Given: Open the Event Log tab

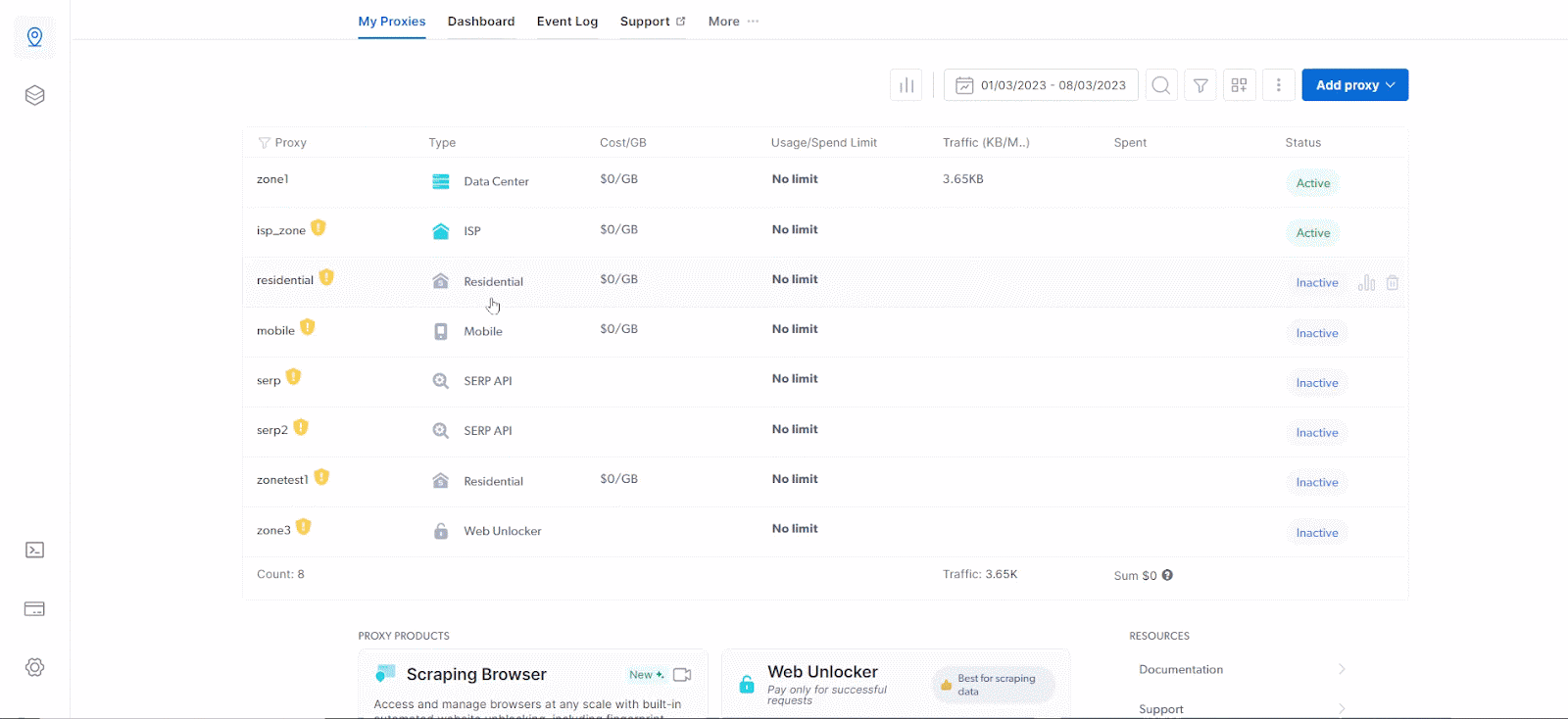Looking at the screenshot, I should click(567, 22).
